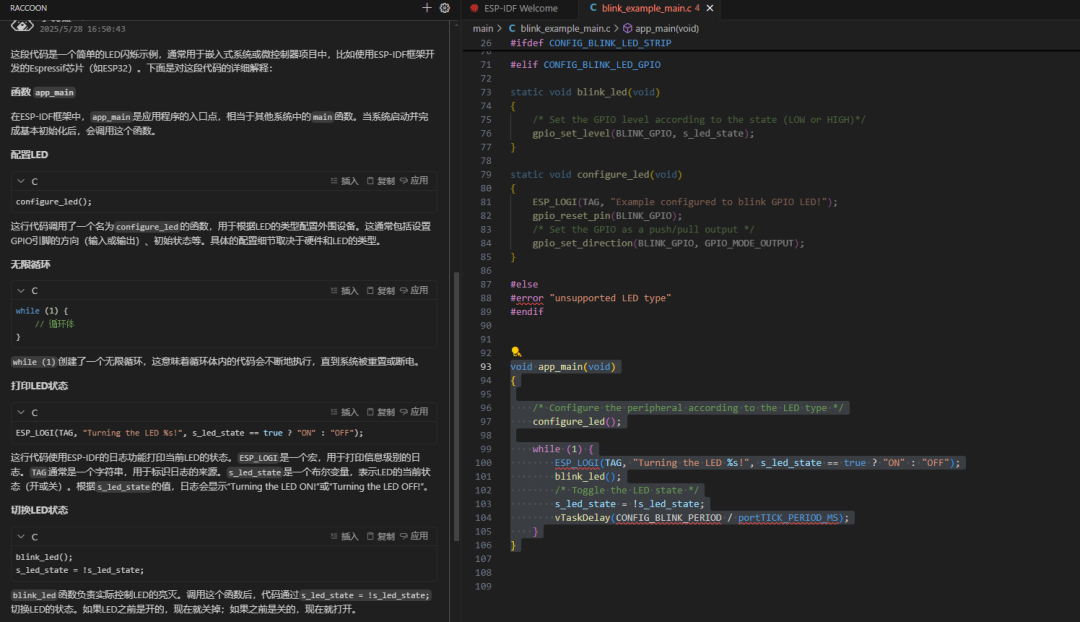The height and width of the screenshot is (622, 1080).
Task: Click timestamp 2025/5/28 16:50:43
Action: tap(83, 29)
